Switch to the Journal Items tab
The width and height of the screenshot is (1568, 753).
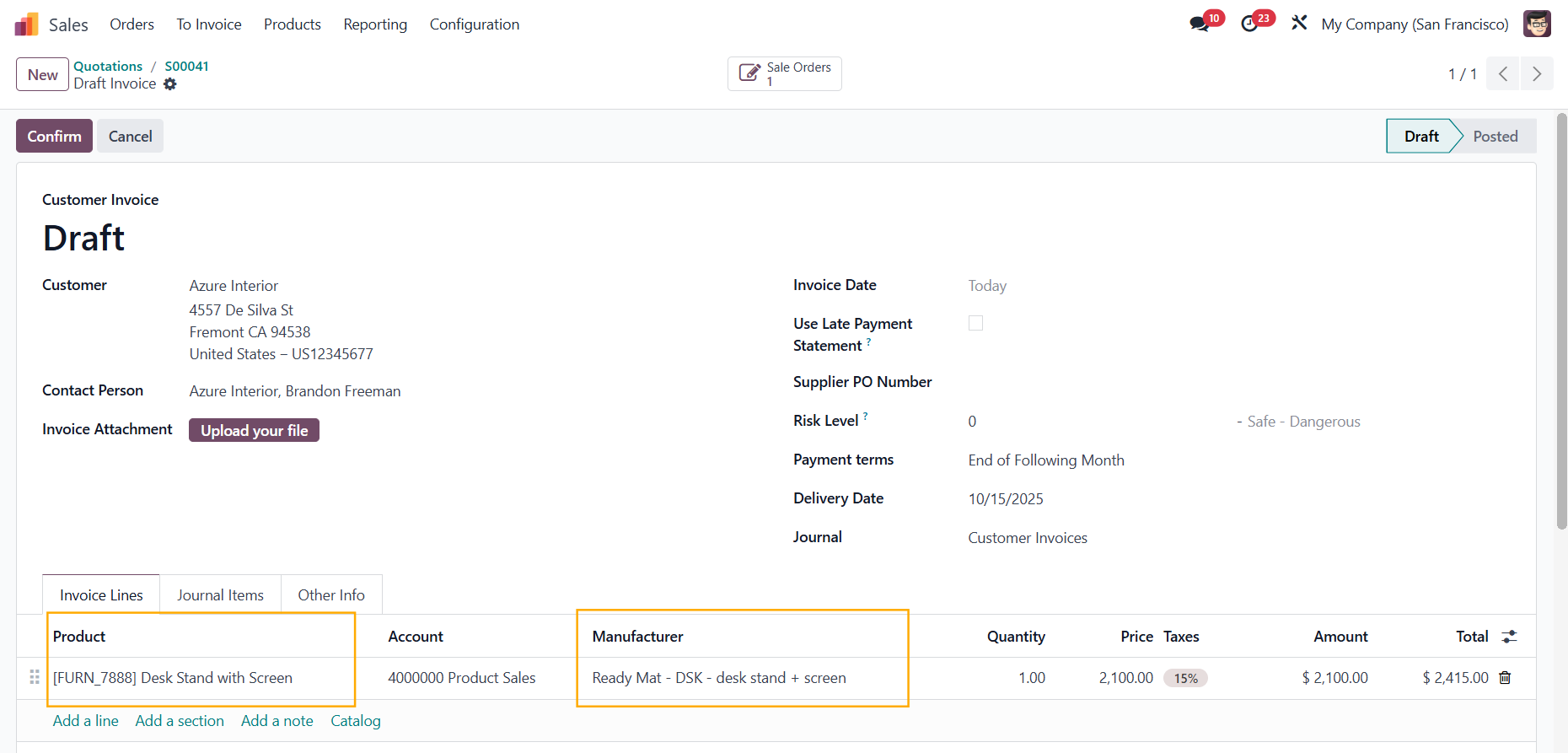pos(220,595)
